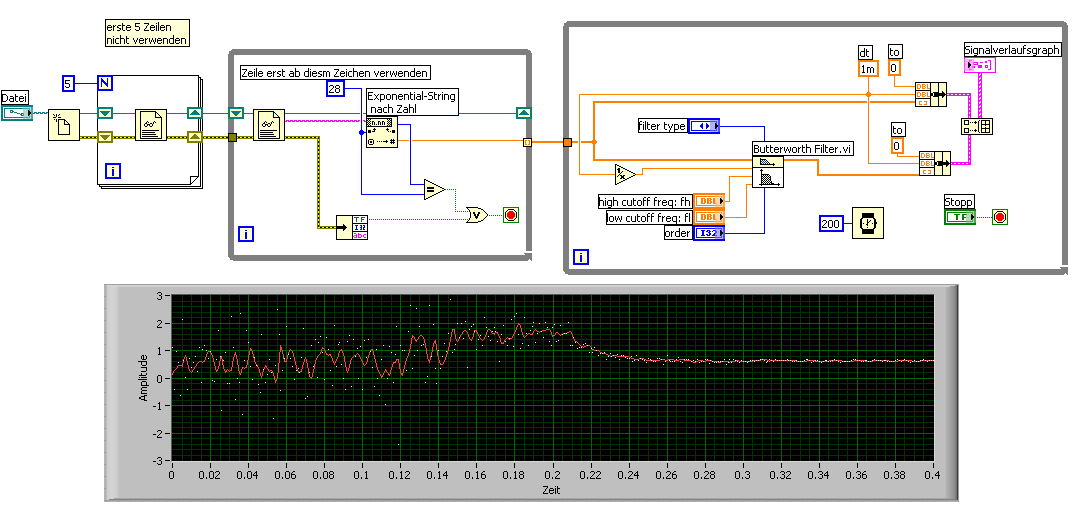The height and width of the screenshot is (509, 1078).
Task: Select the Read Text File node in the For Loop
Action: [x=152, y=124]
